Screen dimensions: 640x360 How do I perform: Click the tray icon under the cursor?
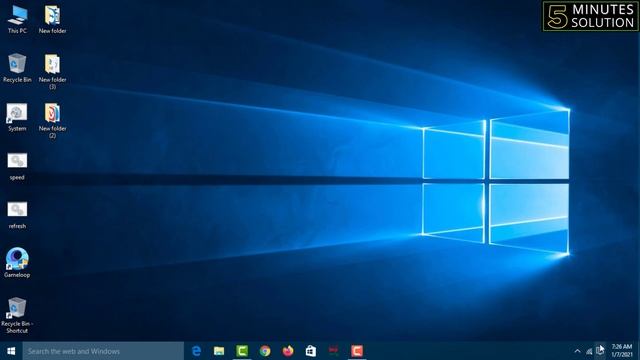tap(600, 350)
